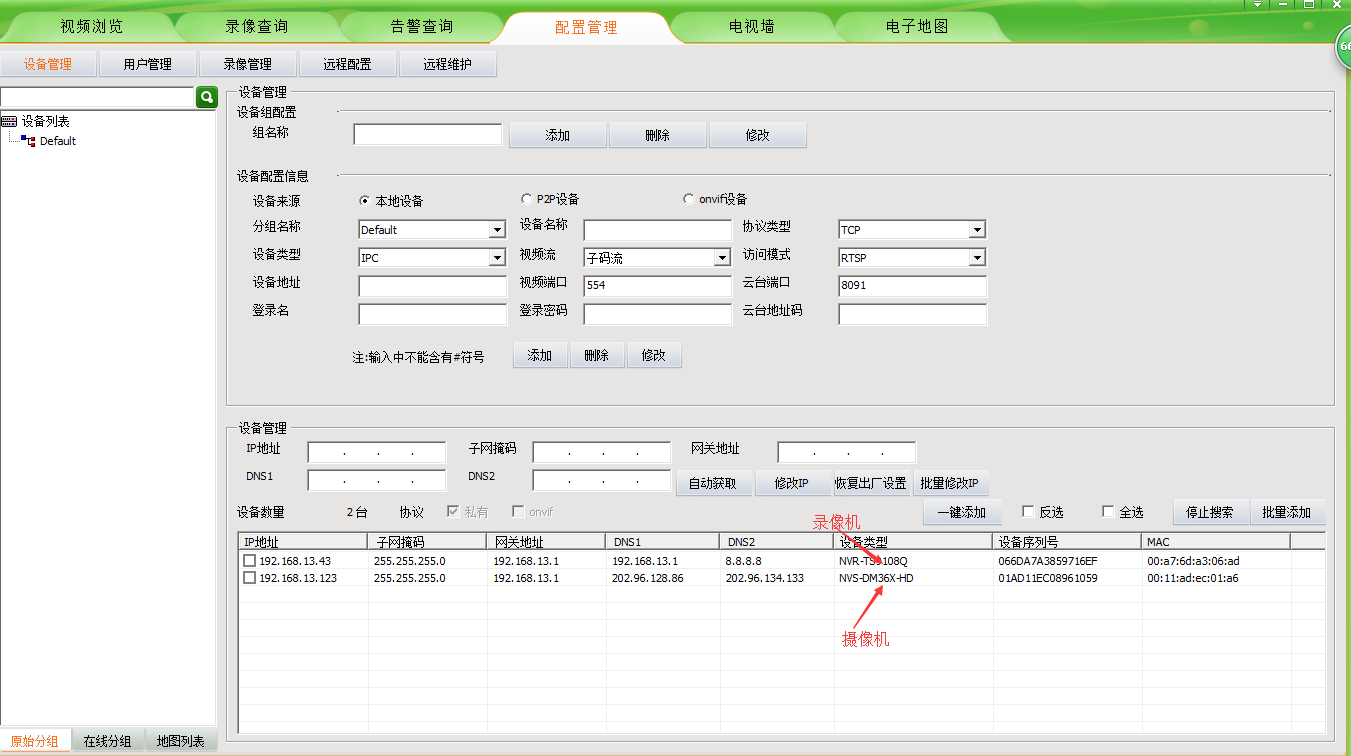Open the 用户管理 sub-tab

148,64
